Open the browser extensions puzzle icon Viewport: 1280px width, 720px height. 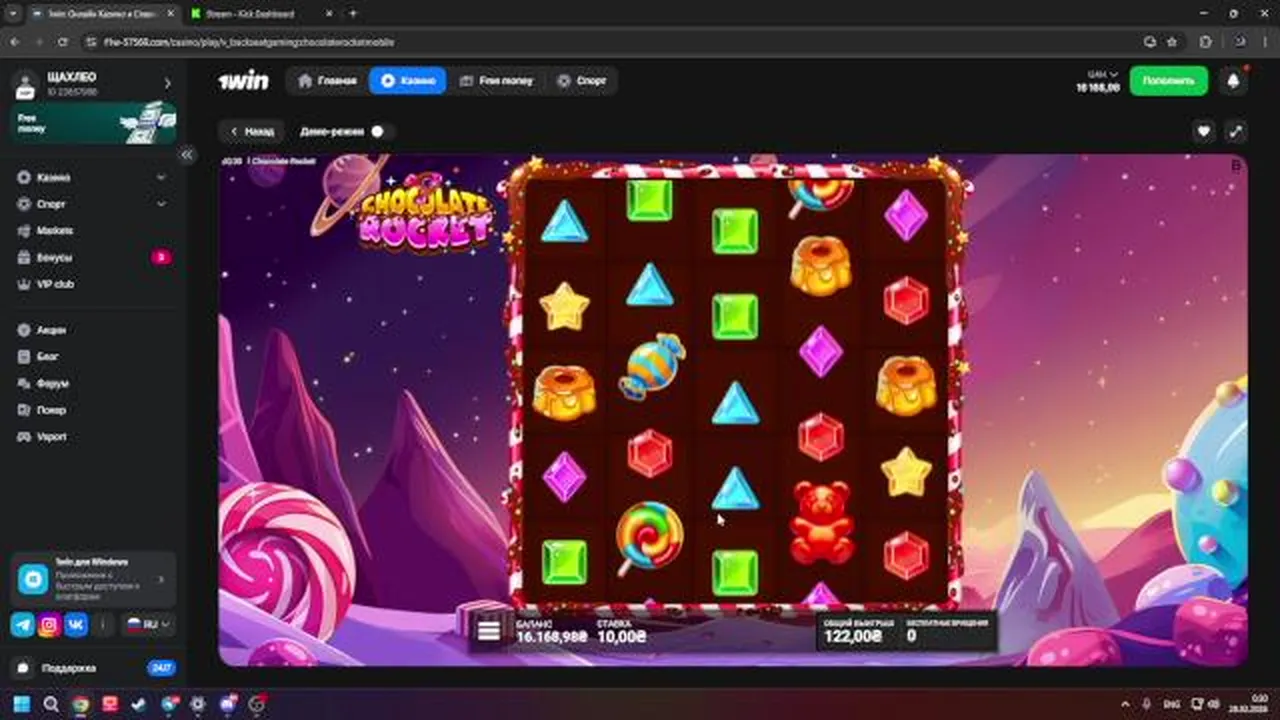tap(1205, 42)
